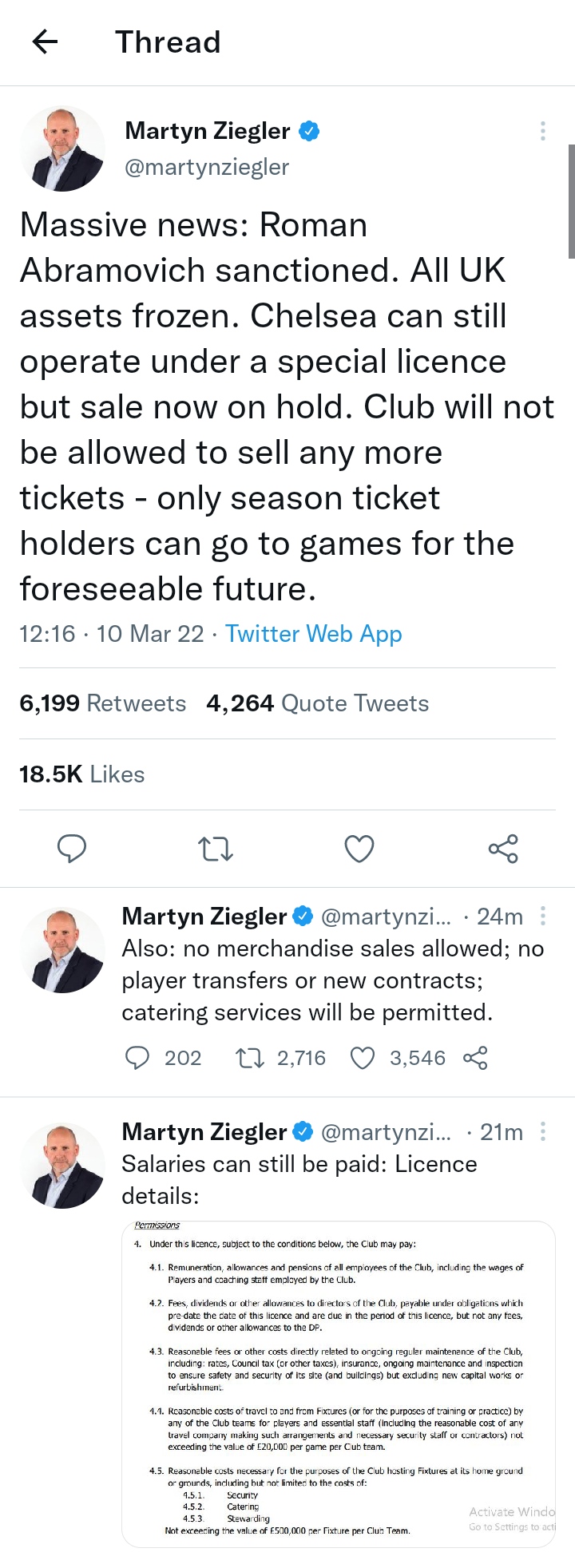Click the blue verified badge beside Martyn Ziegler
The width and height of the screenshot is (575, 1568).
[309, 131]
